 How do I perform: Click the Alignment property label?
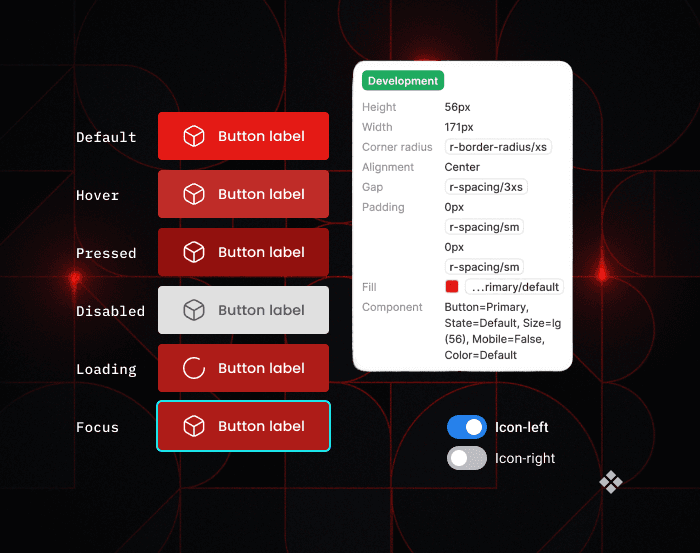pyautogui.click(x=388, y=167)
